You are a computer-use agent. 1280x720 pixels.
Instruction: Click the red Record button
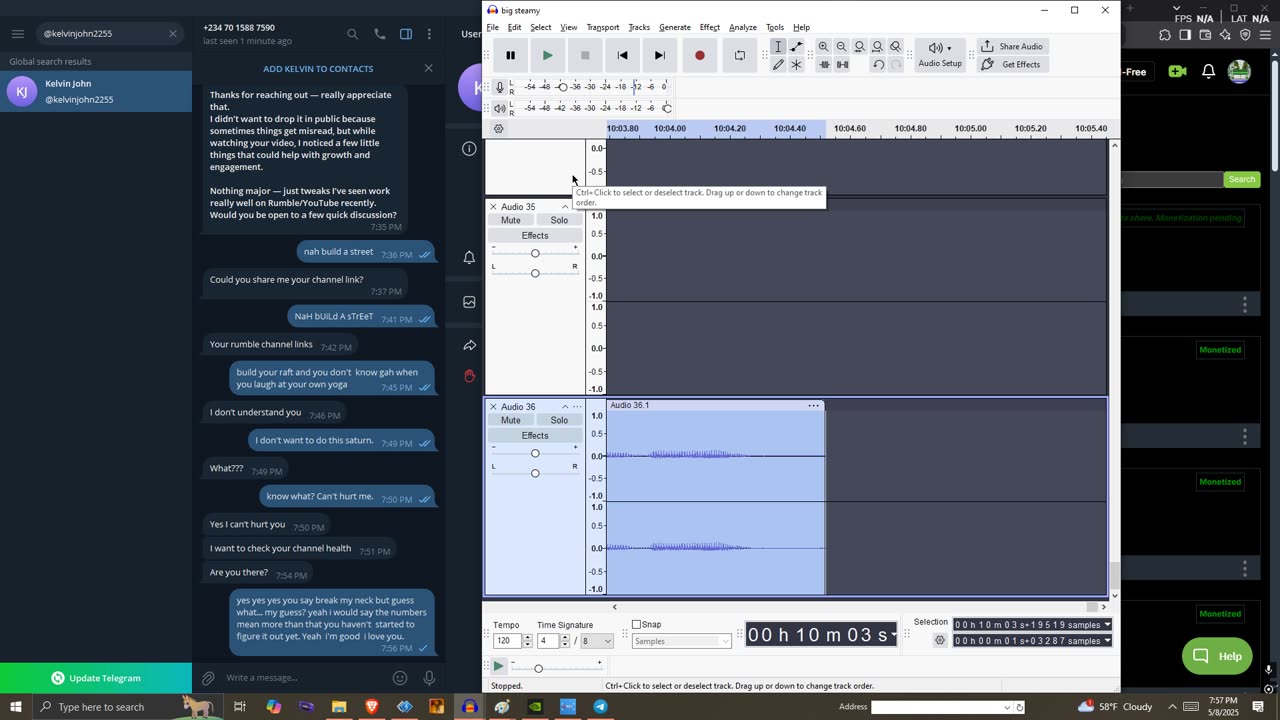click(x=700, y=56)
